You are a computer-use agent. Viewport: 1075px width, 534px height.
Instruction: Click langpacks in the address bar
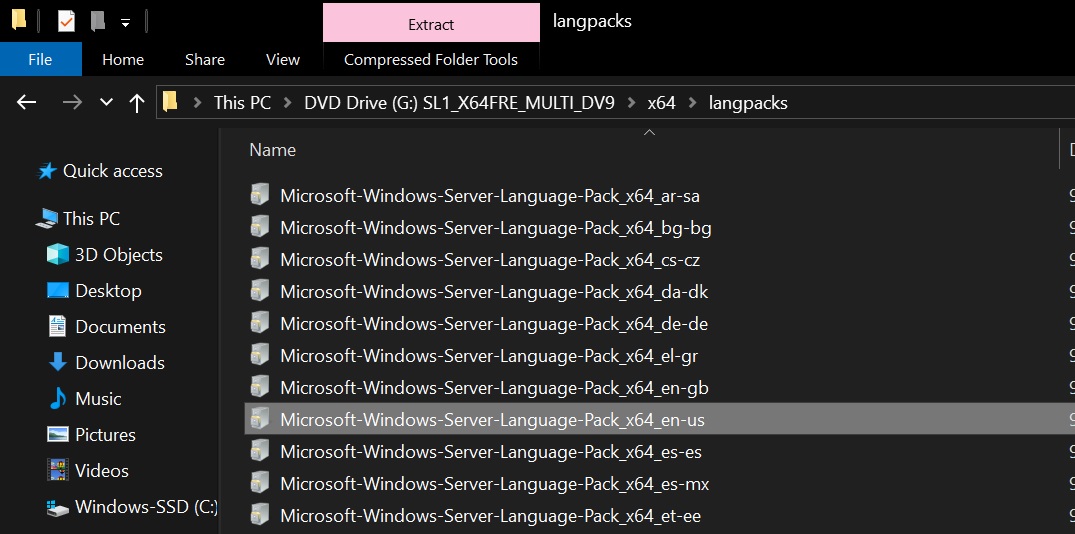point(748,103)
